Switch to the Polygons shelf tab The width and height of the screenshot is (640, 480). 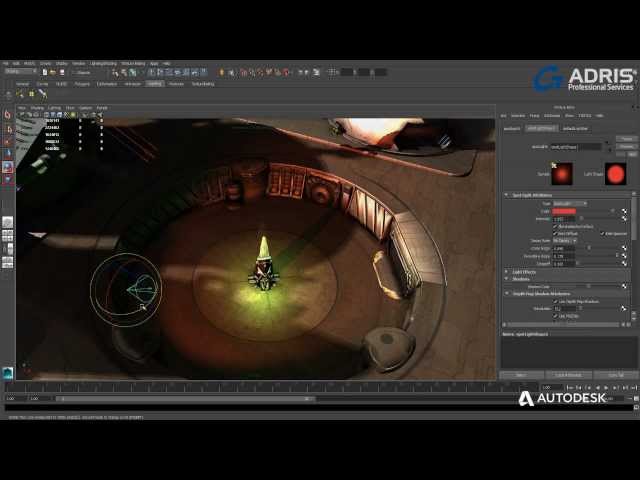click(82, 84)
